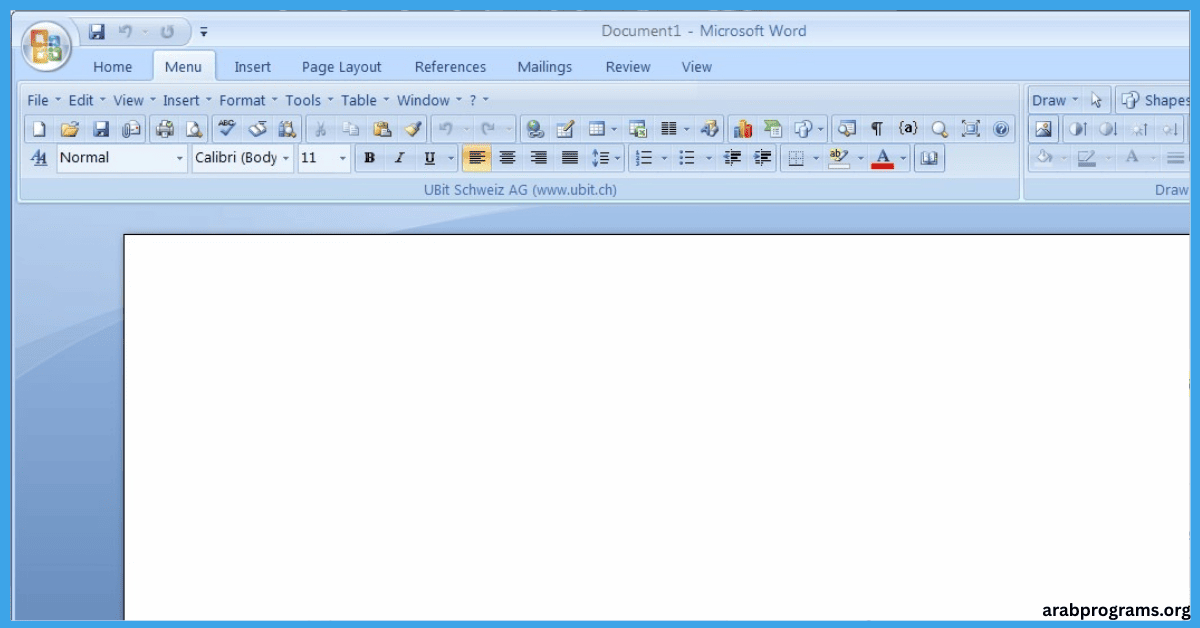Apply text Highlight Color
This screenshot has height=628, width=1200.
[x=839, y=158]
